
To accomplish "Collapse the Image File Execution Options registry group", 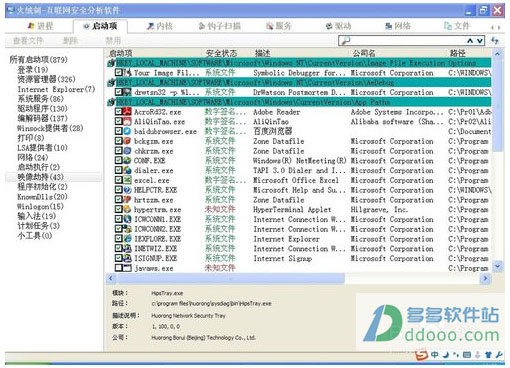I will (111, 63).
